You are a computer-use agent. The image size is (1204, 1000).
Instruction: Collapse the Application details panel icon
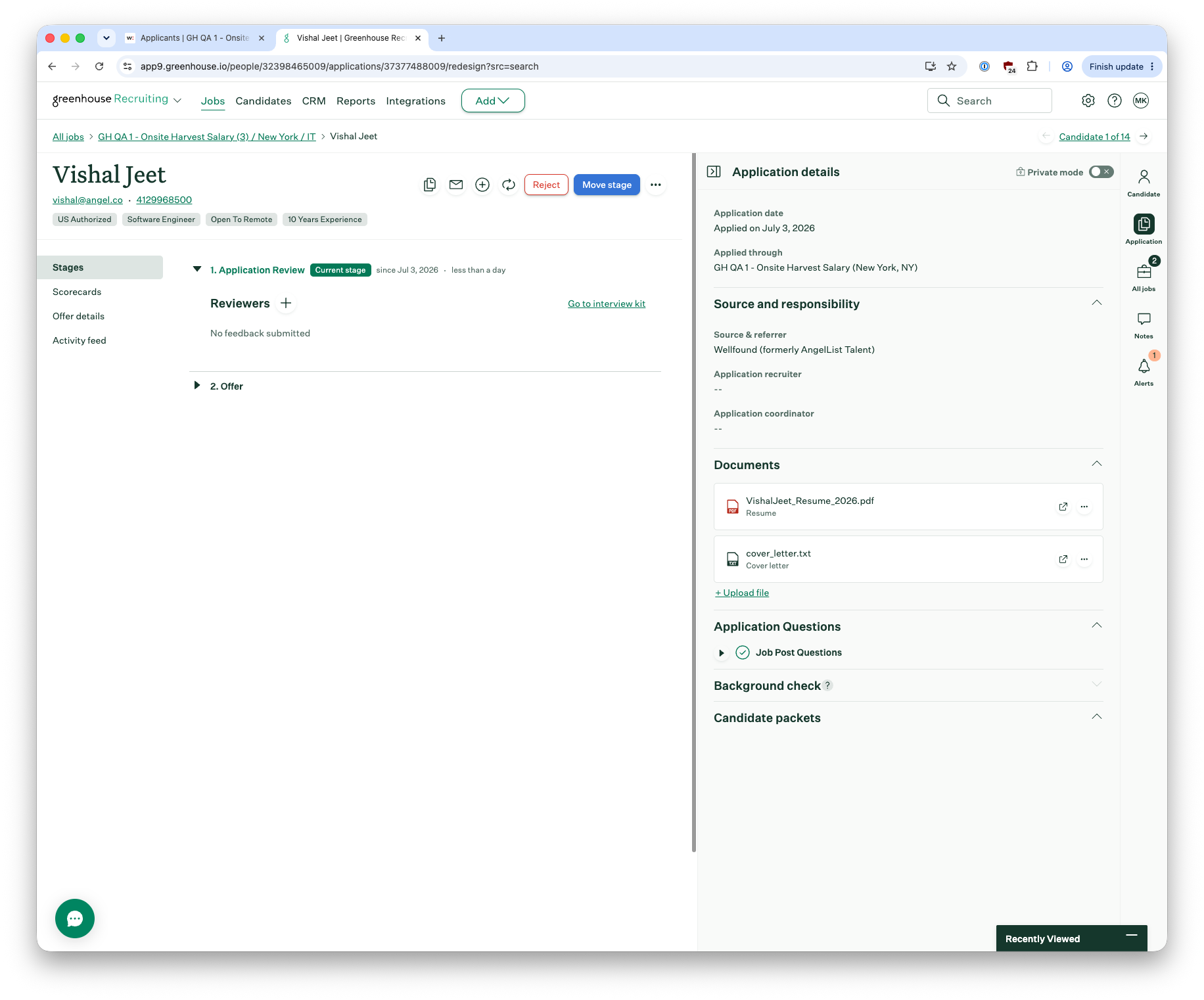point(714,172)
